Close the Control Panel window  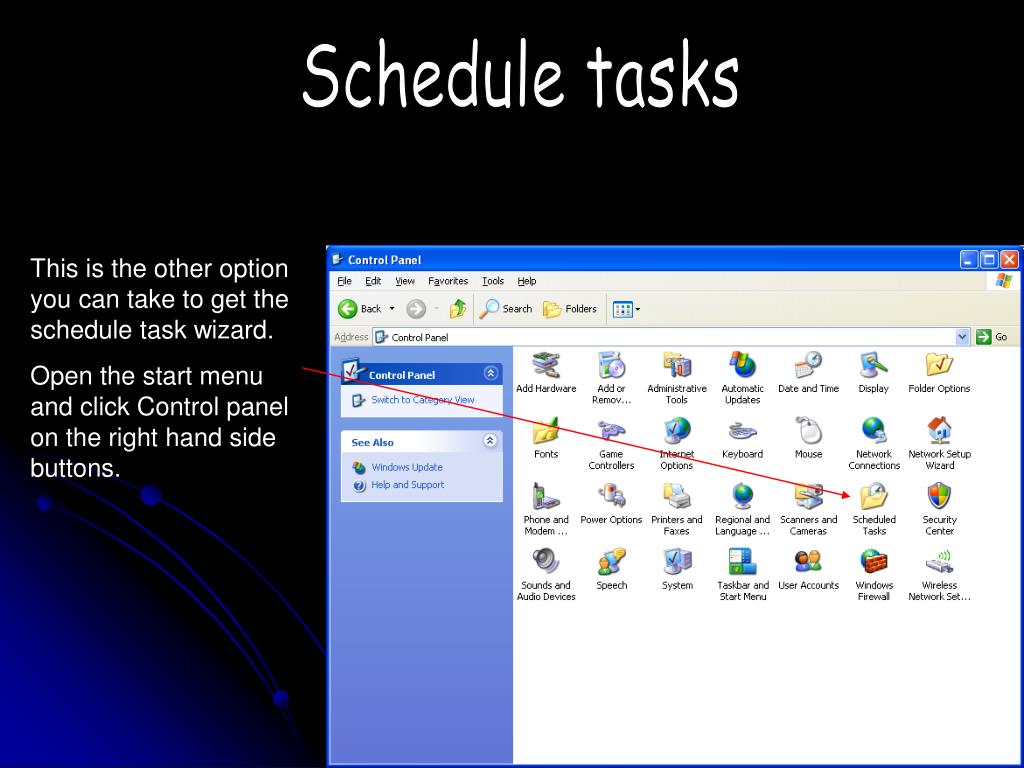pyautogui.click(x=1010, y=260)
